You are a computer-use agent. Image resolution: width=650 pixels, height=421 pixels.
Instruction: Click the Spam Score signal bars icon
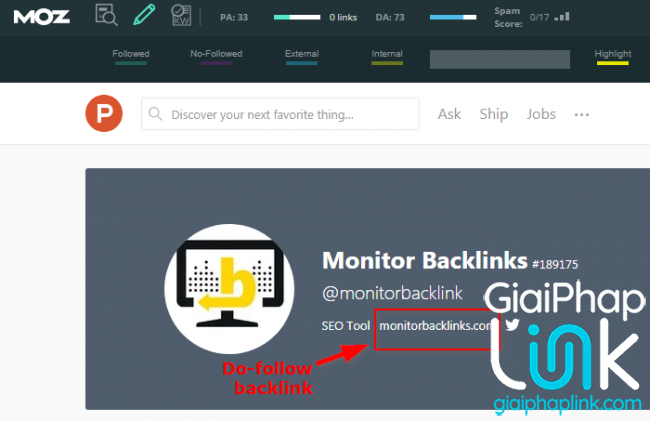click(562, 17)
